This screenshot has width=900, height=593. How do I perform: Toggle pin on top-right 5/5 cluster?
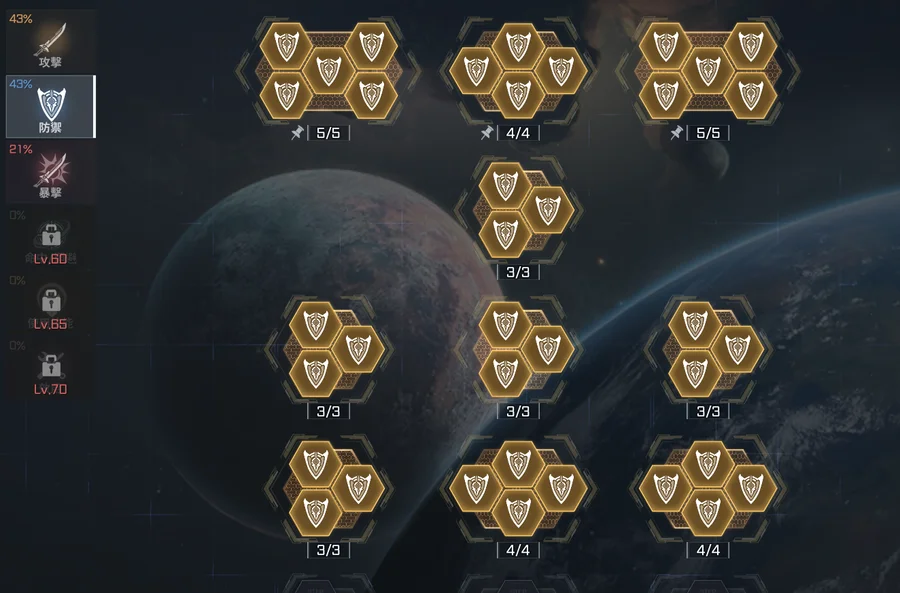(x=676, y=133)
